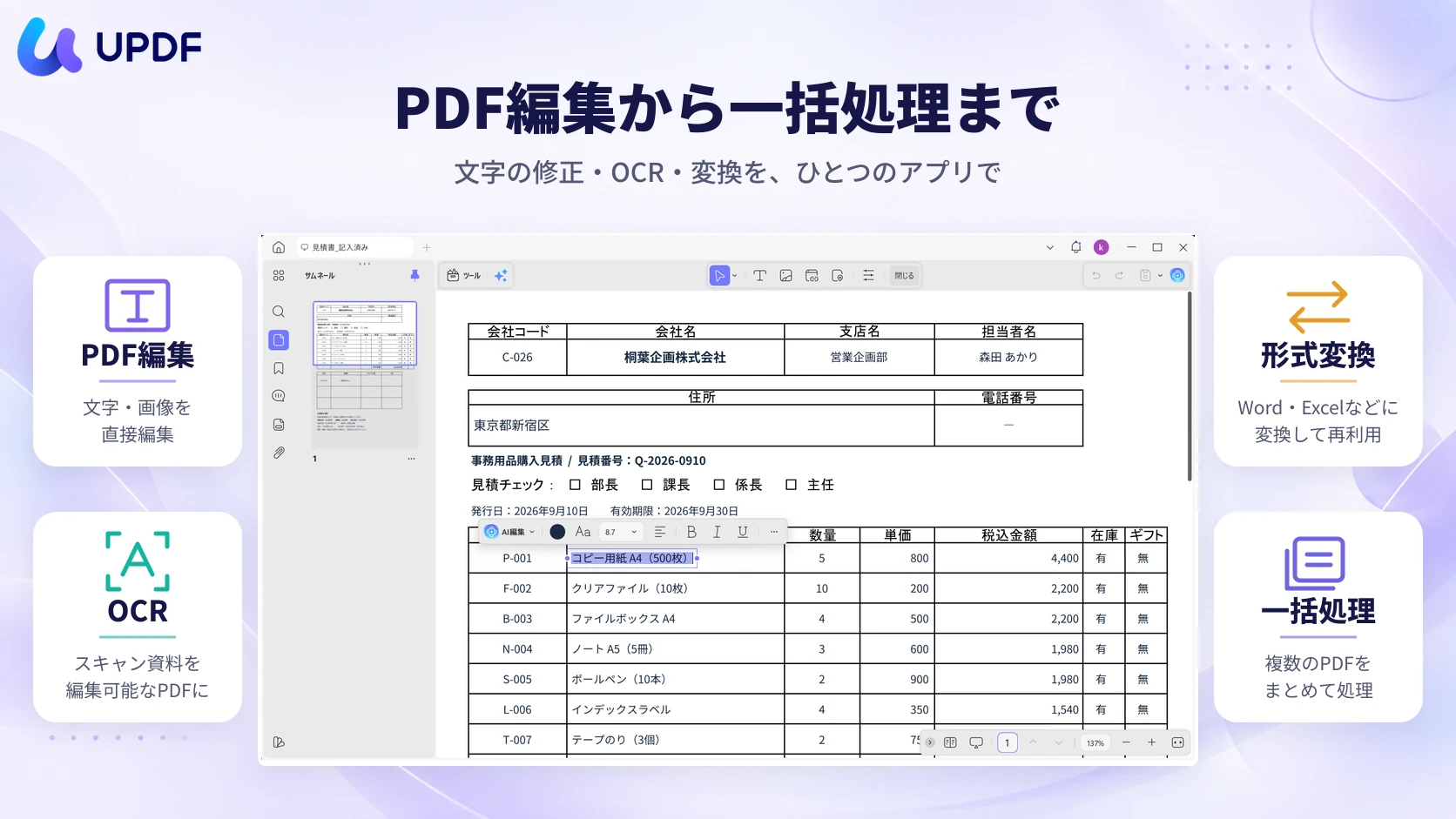Select the page 1 thumbnail
This screenshot has height=819, width=1456.
coord(364,374)
